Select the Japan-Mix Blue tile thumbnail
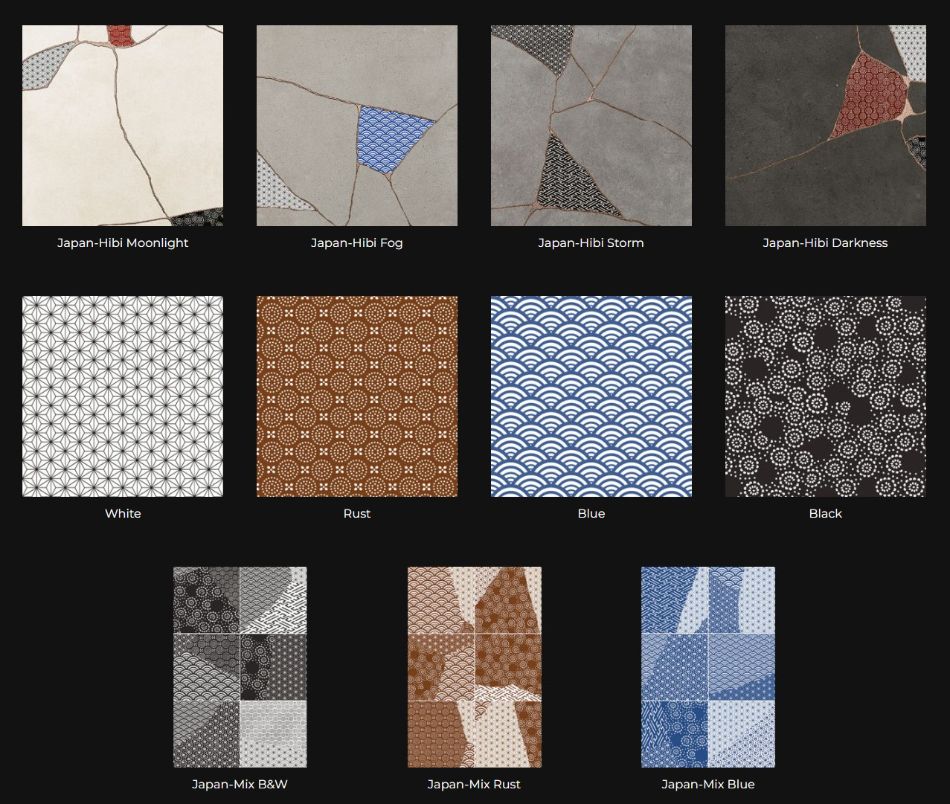 708,667
